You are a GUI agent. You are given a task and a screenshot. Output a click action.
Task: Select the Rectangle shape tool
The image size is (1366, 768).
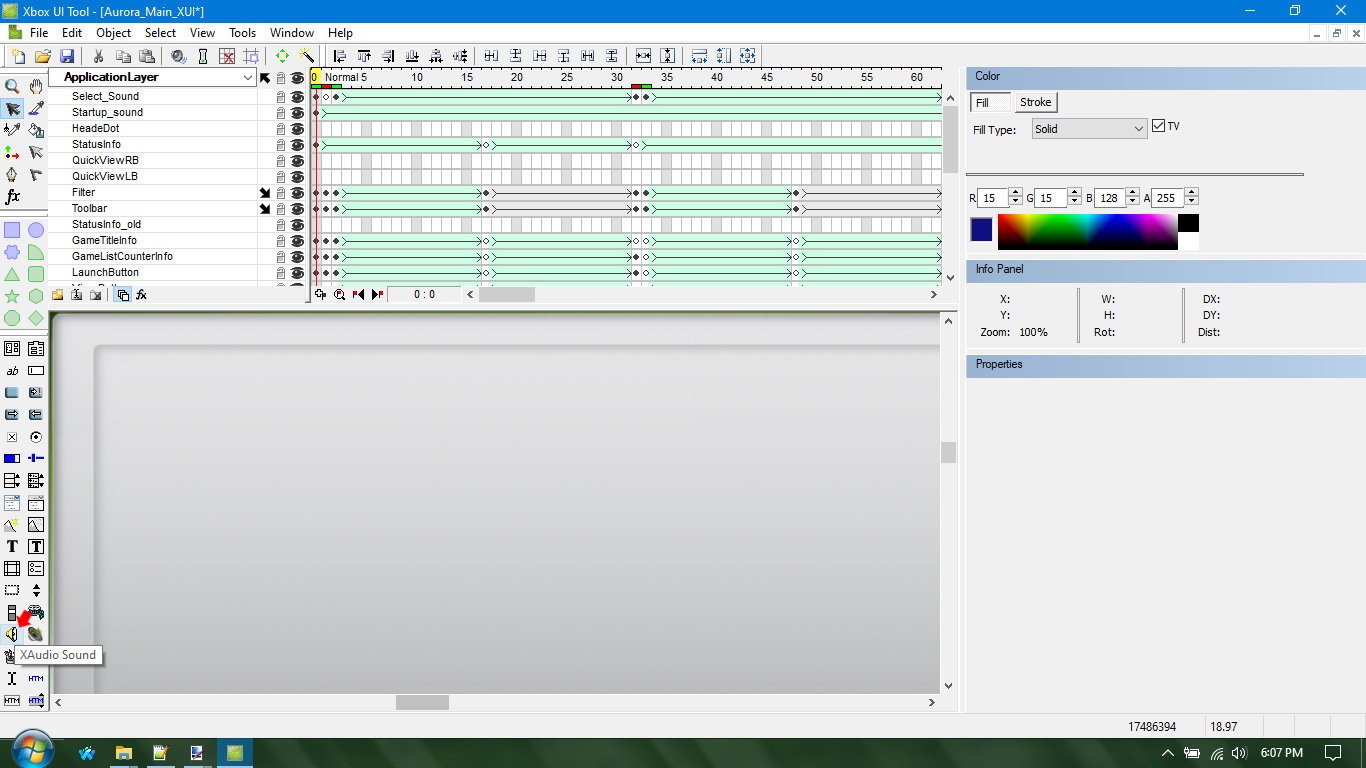point(12,230)
